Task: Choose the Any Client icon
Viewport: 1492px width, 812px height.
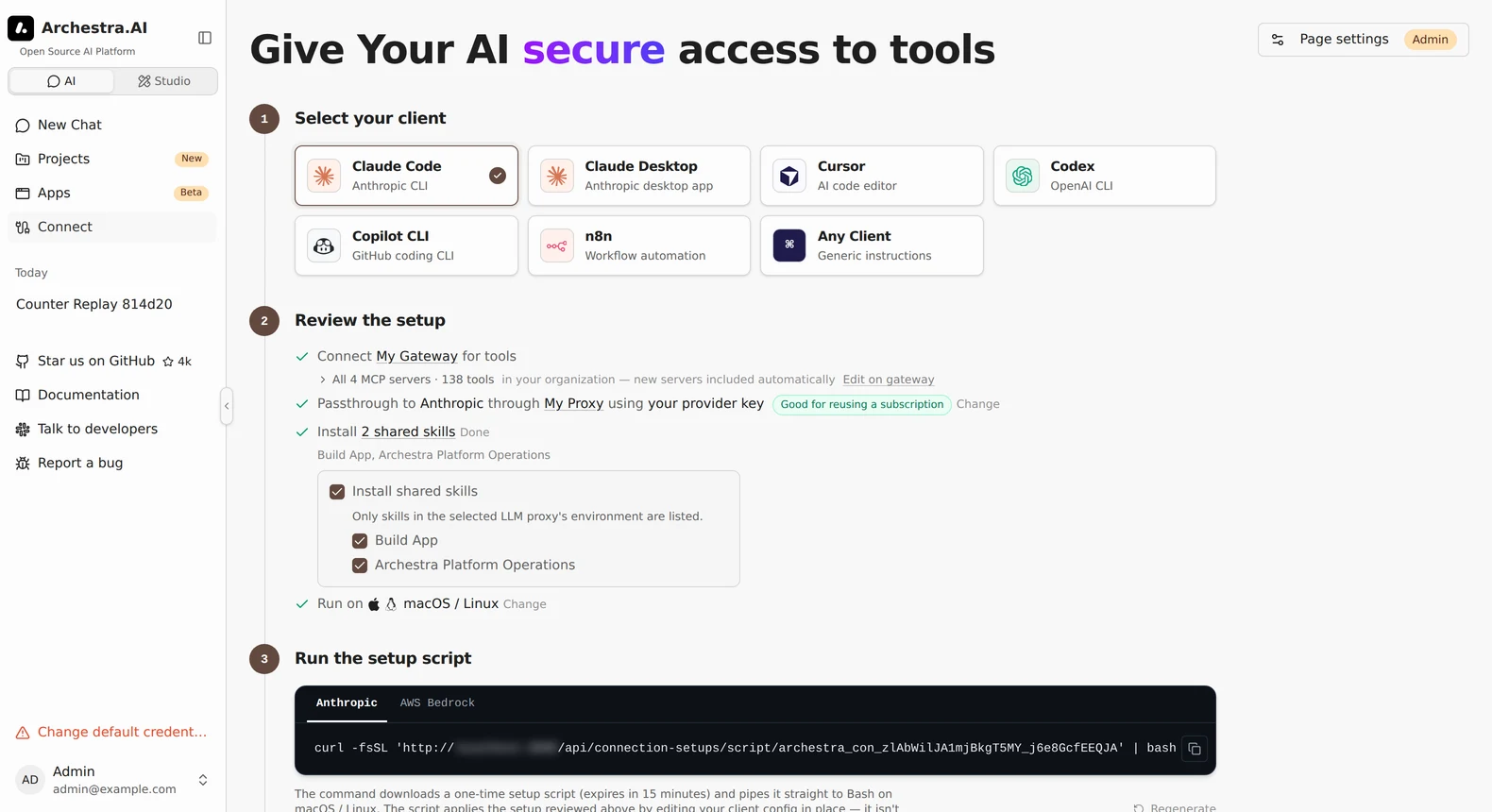Action: [789, 245]
